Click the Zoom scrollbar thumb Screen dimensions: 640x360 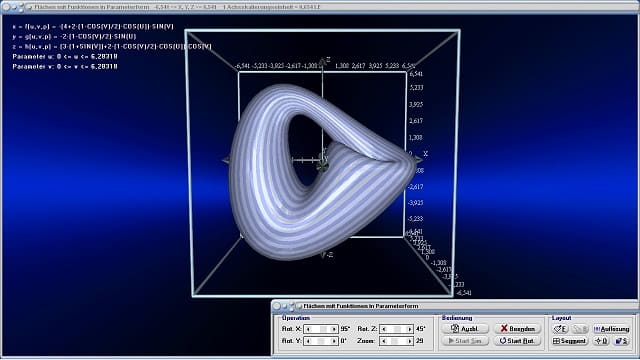[x=395, y=341]
